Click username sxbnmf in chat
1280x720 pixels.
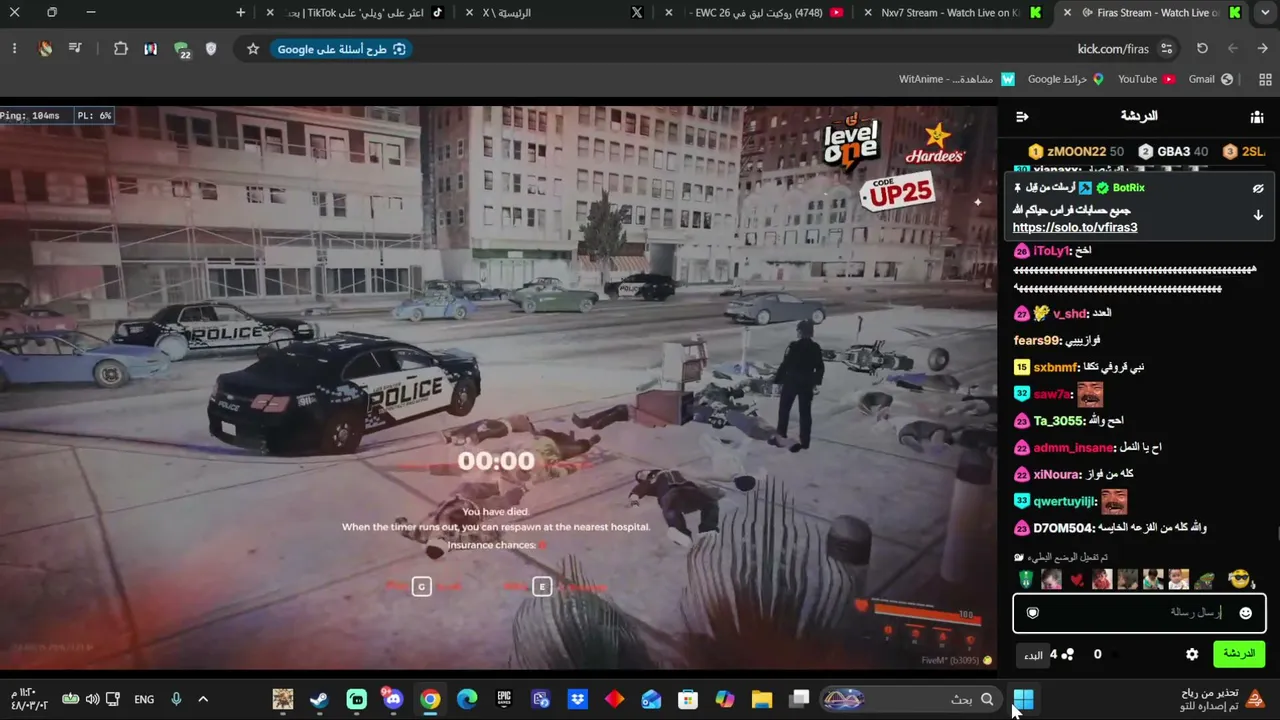click(1056, 368)
